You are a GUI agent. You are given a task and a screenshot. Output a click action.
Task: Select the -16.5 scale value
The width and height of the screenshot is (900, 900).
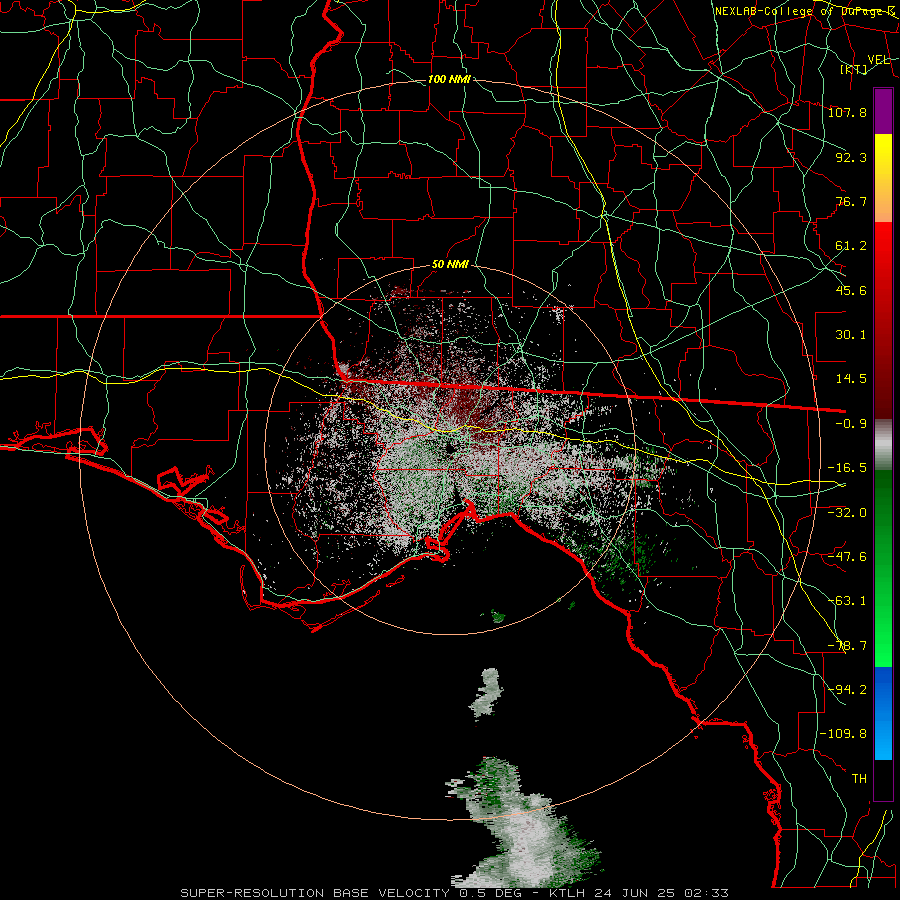click(x=847, y=468)
